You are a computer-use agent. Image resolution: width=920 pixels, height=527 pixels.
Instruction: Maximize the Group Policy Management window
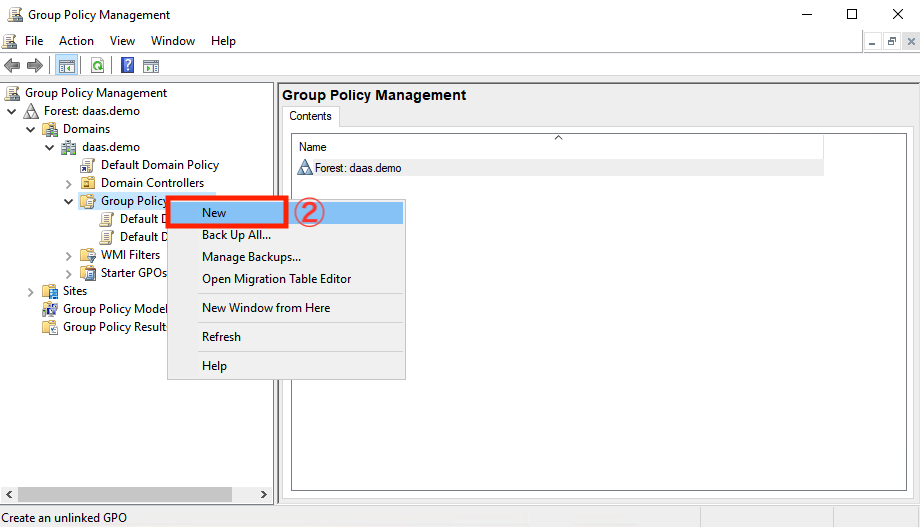[x=852, y=14]
